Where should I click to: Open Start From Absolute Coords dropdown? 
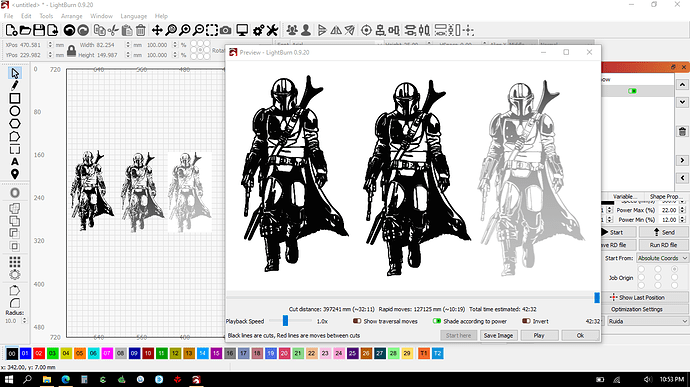click(x=662, y=258)
